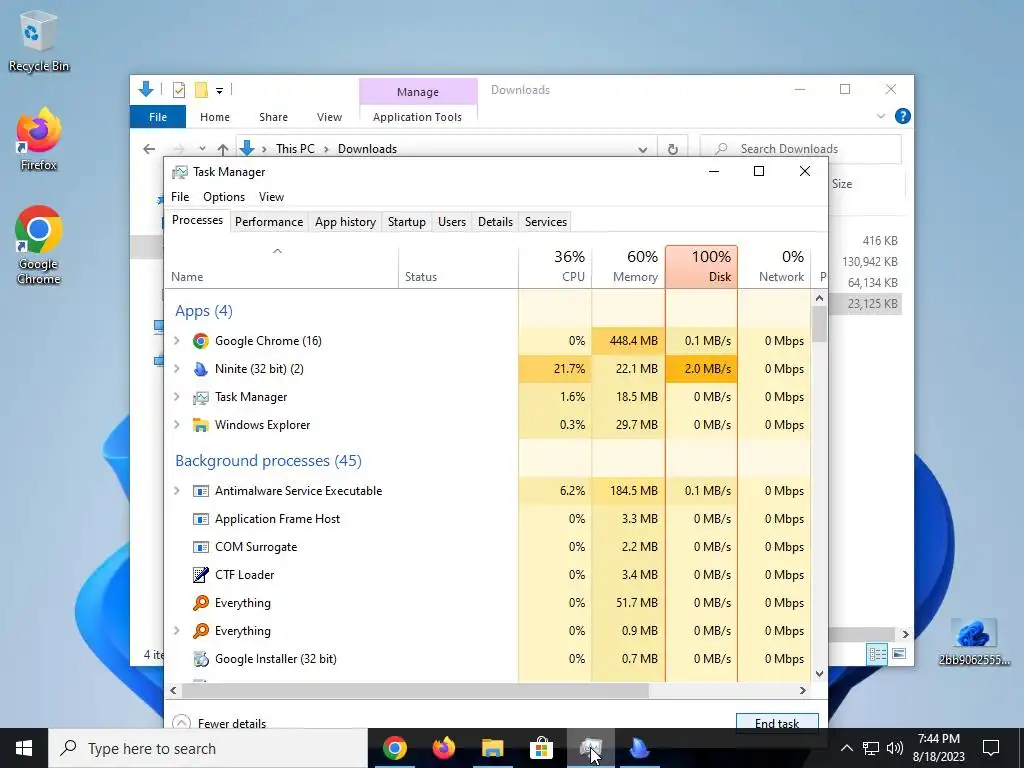Click the Explorer up-directory arrow
This screenshot has height=768, width=1024.
[x=223, y=149]
